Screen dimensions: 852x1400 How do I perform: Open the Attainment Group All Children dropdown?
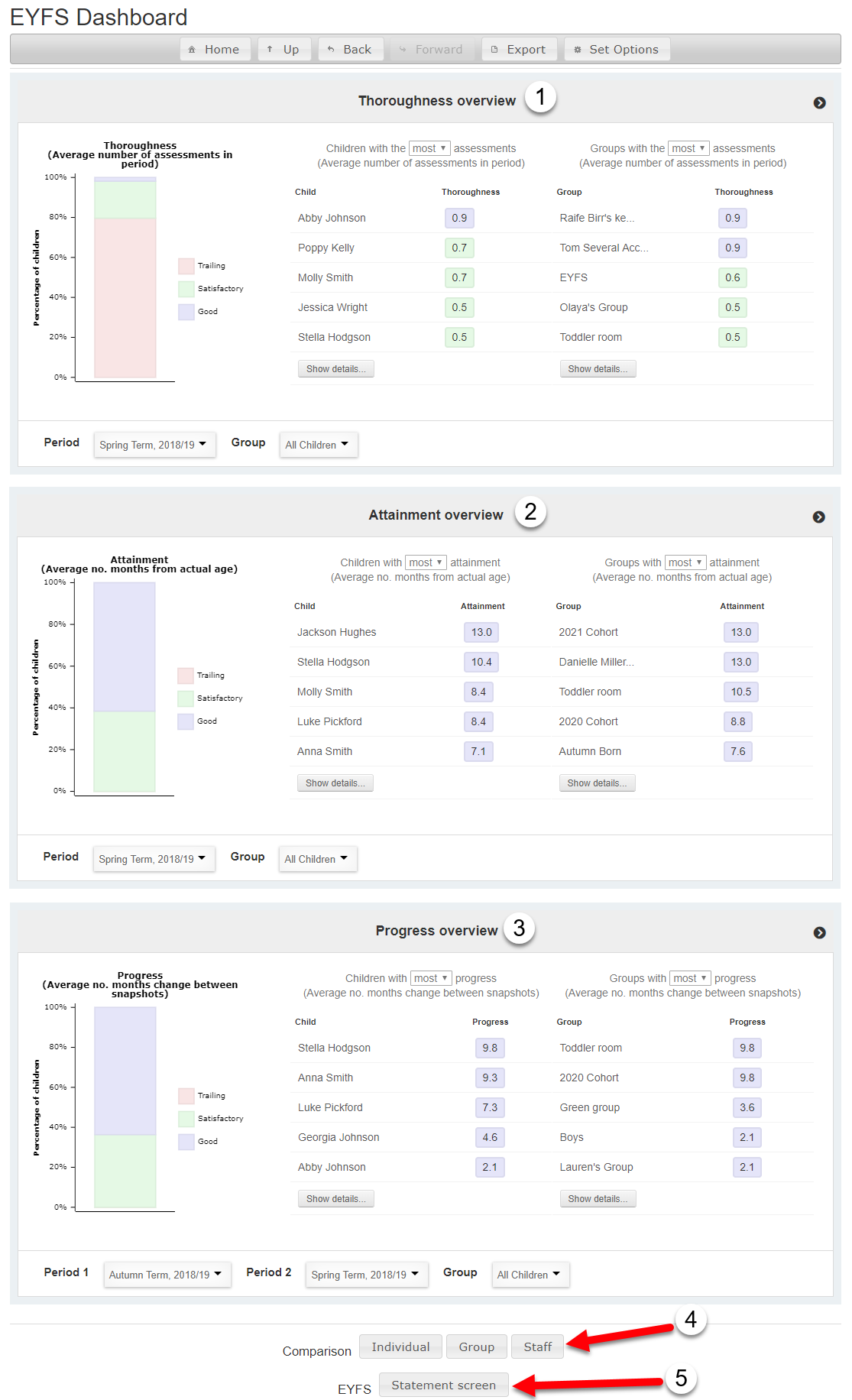[x=316, y=859]
